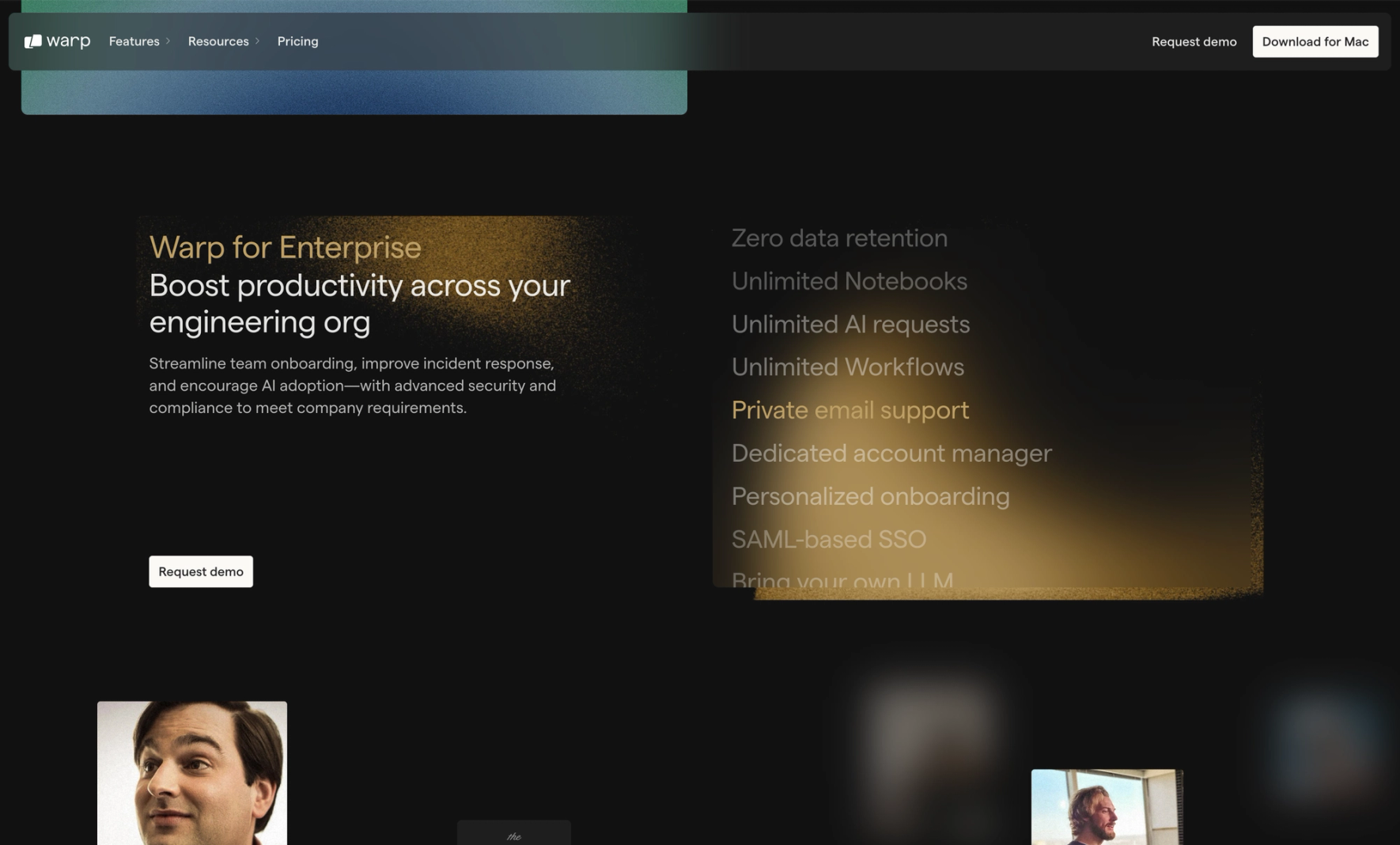Click the blond man's photo by window
1400x845 pixels.
tap(1107, 807)
